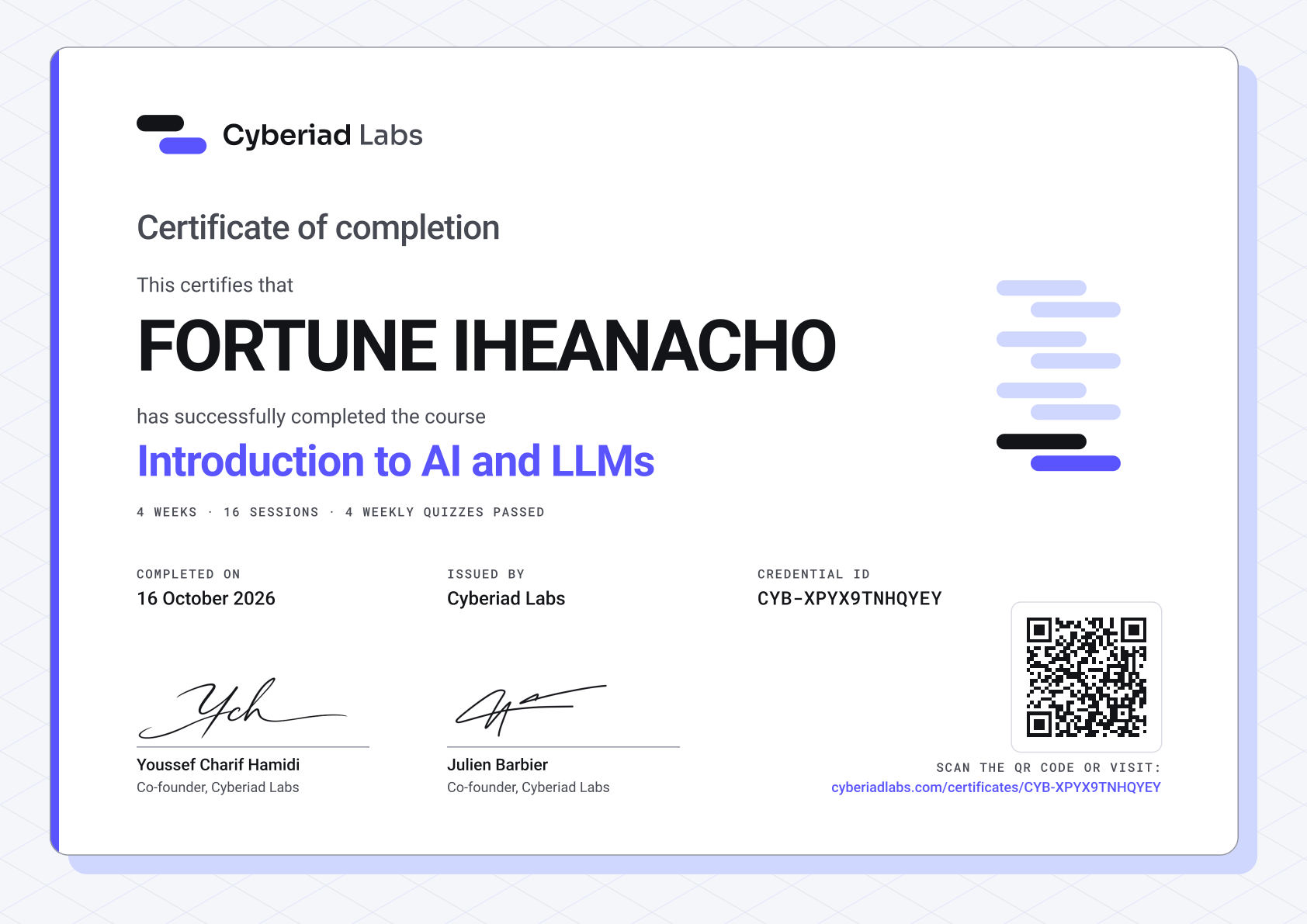
Task: Click the 'This certifies that' line
Action: (x=215, y=286)
